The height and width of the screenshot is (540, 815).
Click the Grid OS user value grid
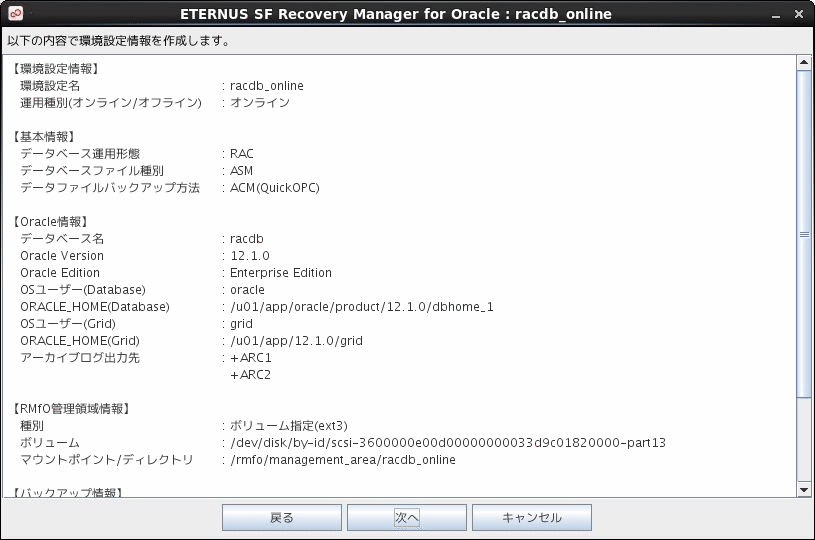tap(241, 324)
